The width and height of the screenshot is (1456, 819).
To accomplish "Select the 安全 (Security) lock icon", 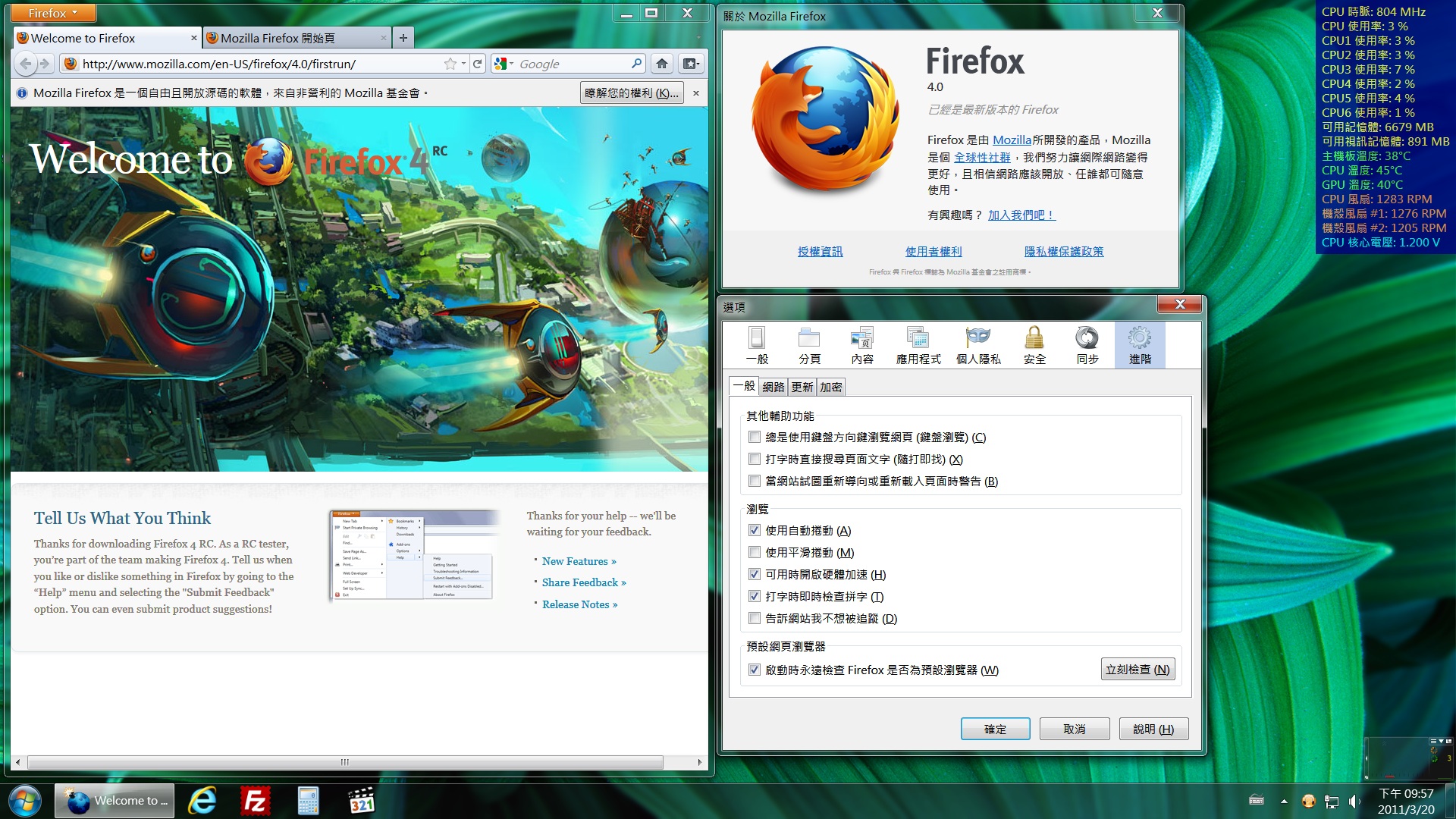I will (x=1034, y=345).
